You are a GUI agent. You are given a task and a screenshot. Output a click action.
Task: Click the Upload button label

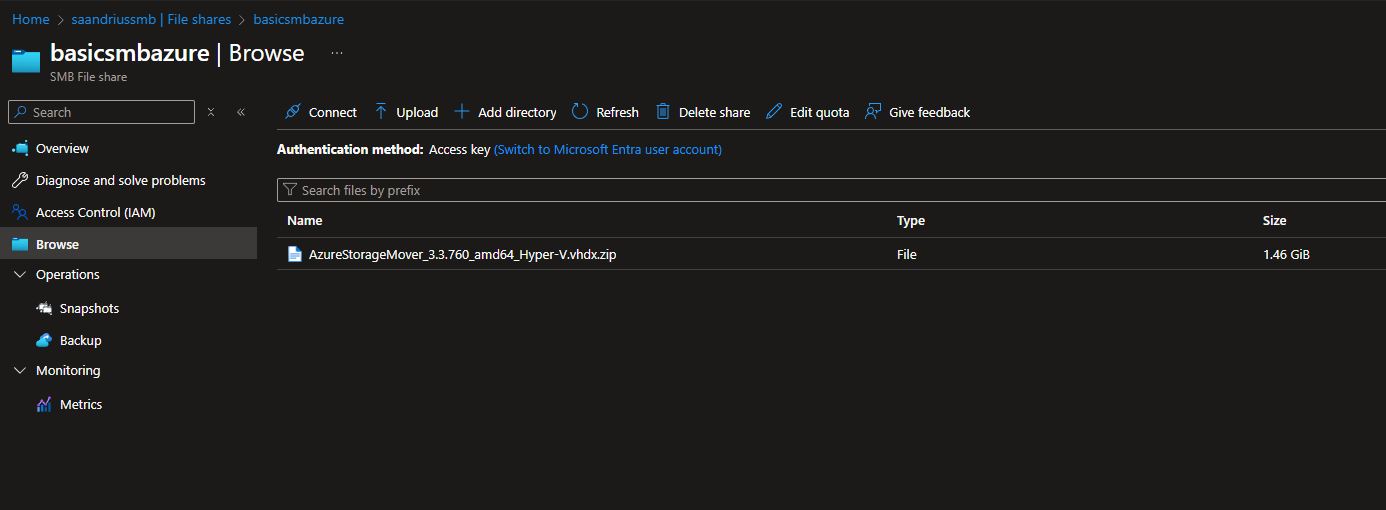coord(417,113)
